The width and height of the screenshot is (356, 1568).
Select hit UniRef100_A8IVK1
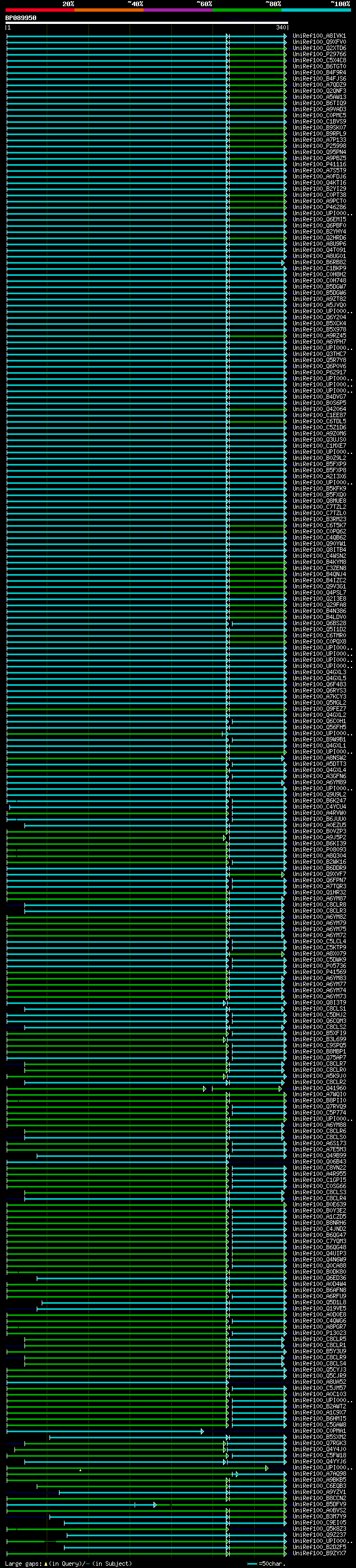(x=319, y=36)
